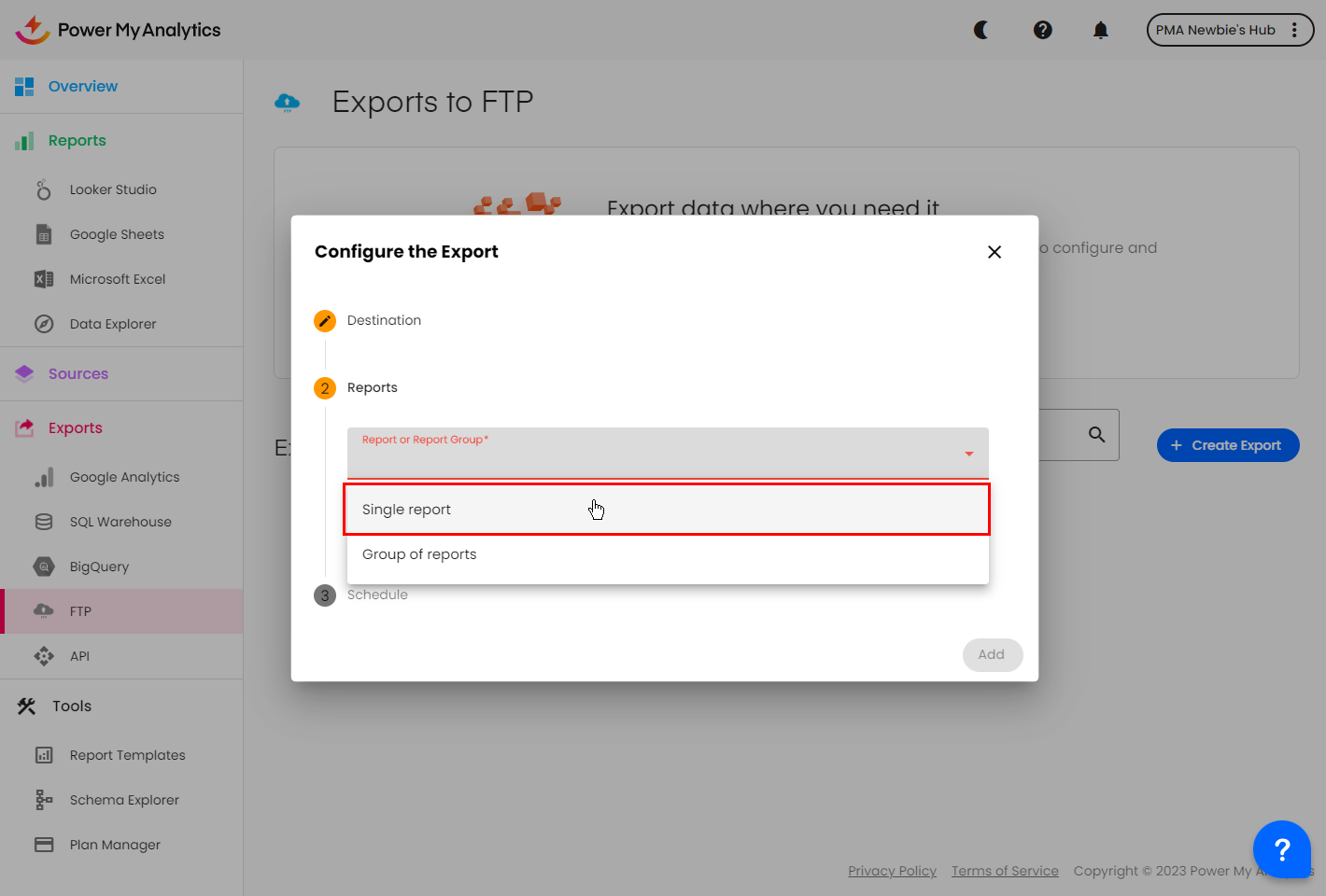Click the Create Export button
Image resolution: width=1326 pixels, height=896 pixels.
[x=1228, y=445]
